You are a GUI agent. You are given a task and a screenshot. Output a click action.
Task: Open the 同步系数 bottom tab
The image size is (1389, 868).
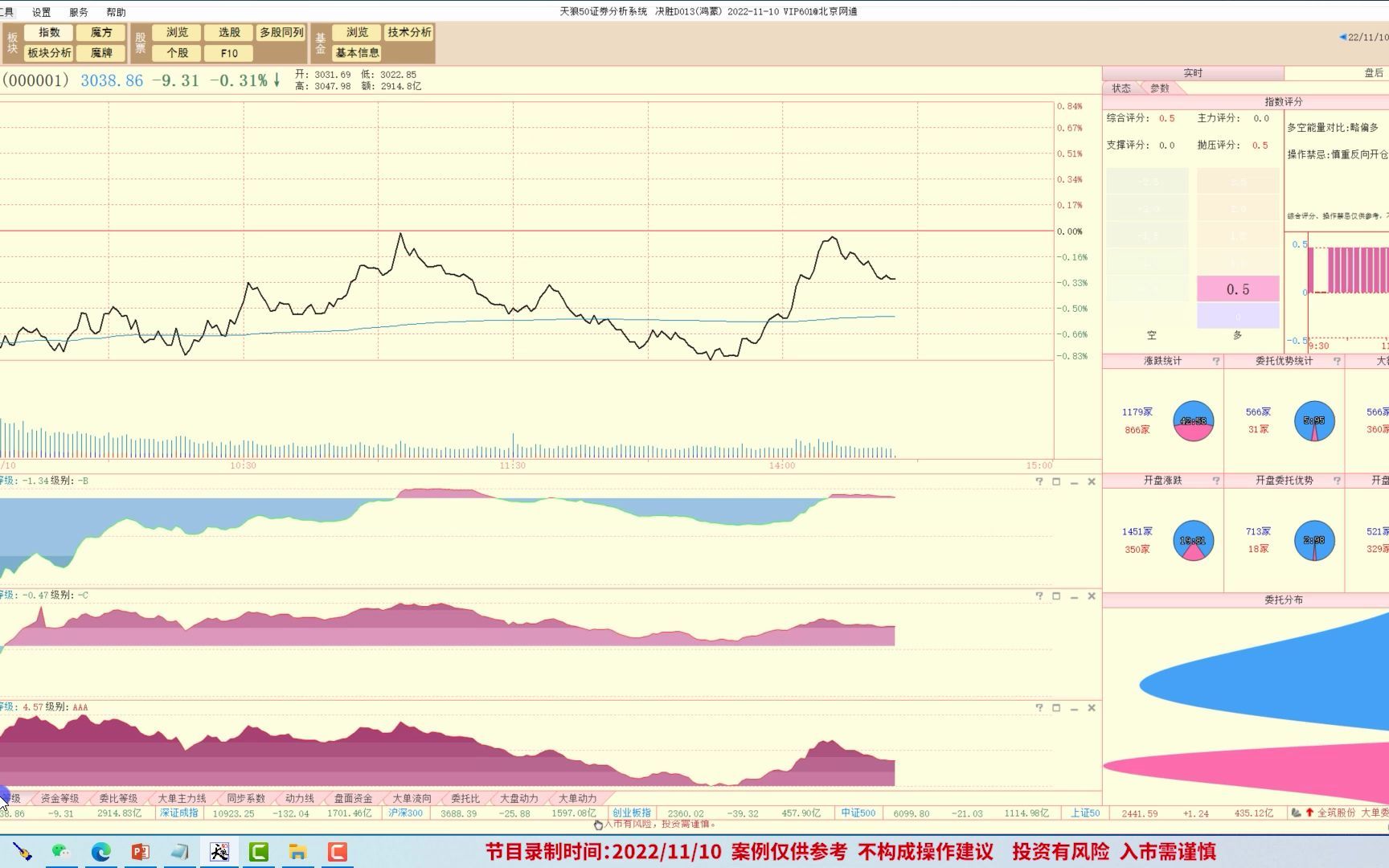pos(245,798)
